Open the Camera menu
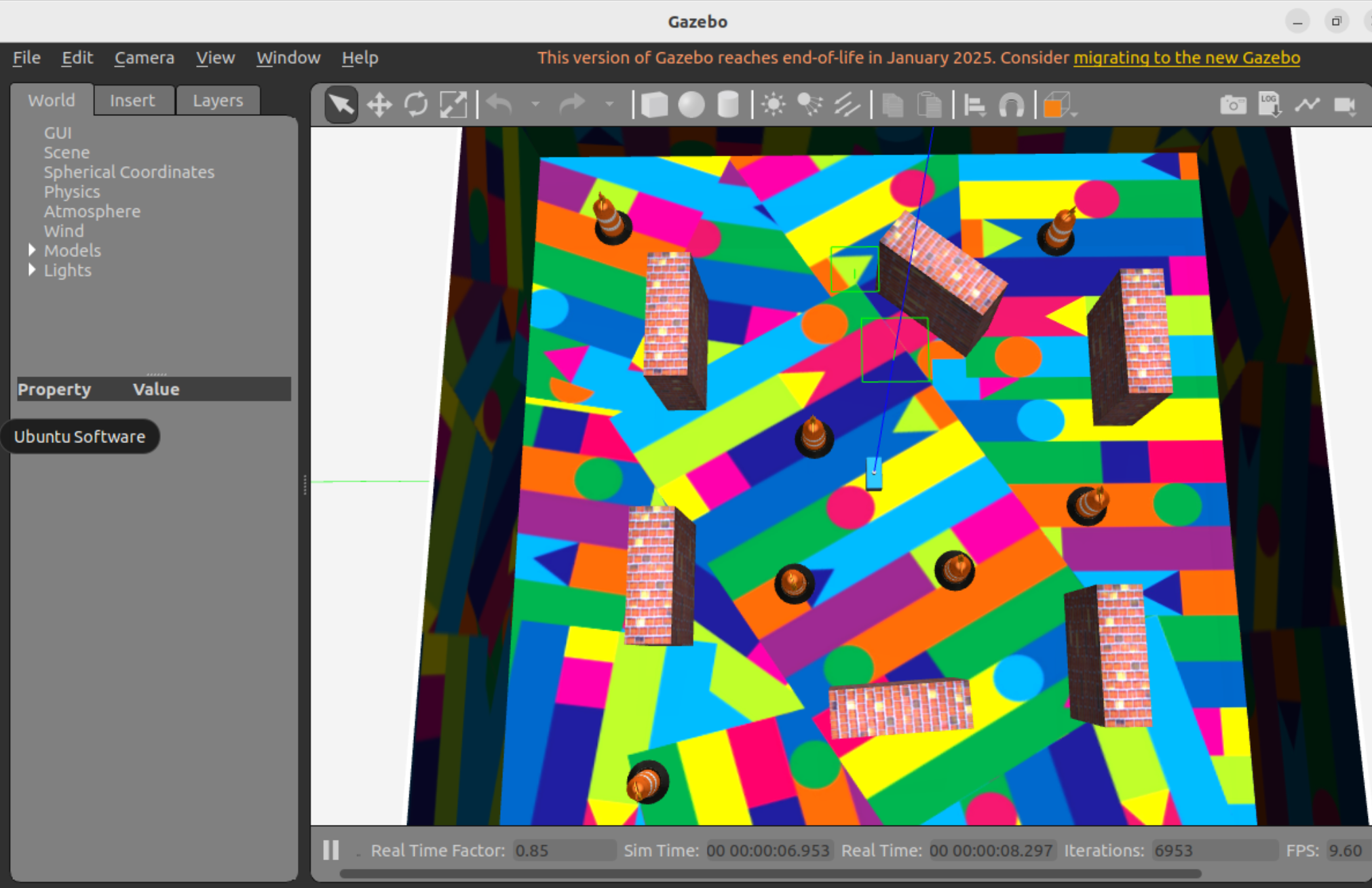Viewport: 1372px width, 888px height. tap(144, 58)
